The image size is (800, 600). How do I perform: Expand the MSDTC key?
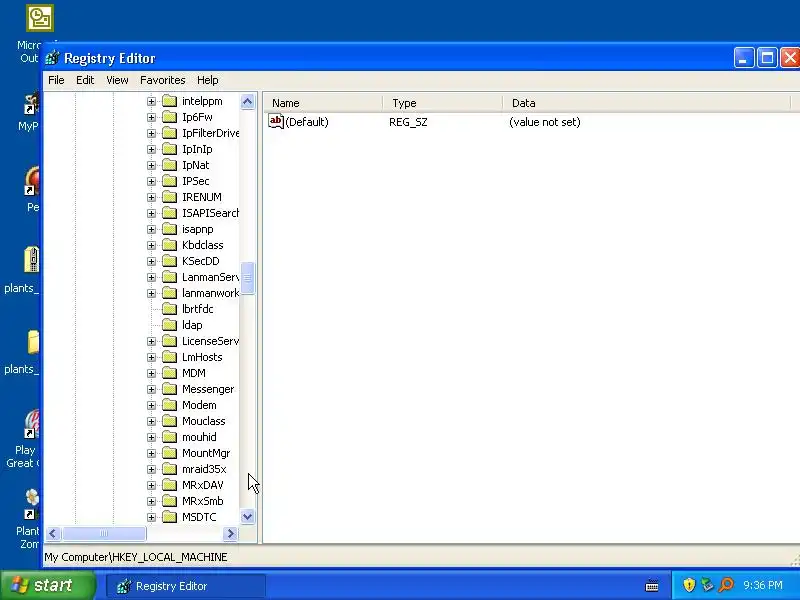(x=152, y=517)
